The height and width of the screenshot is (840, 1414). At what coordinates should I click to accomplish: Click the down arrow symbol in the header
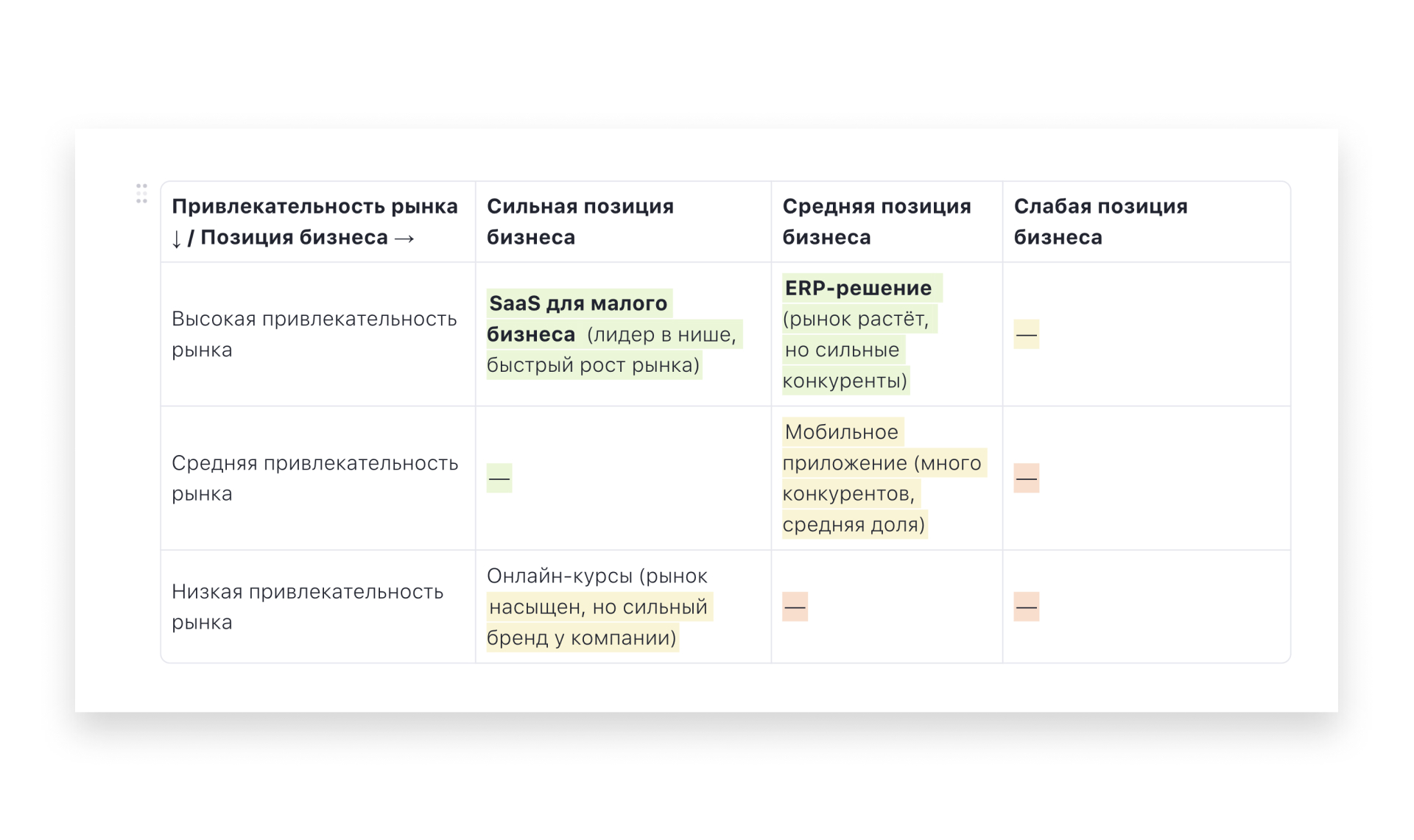(x=177, y=239)
